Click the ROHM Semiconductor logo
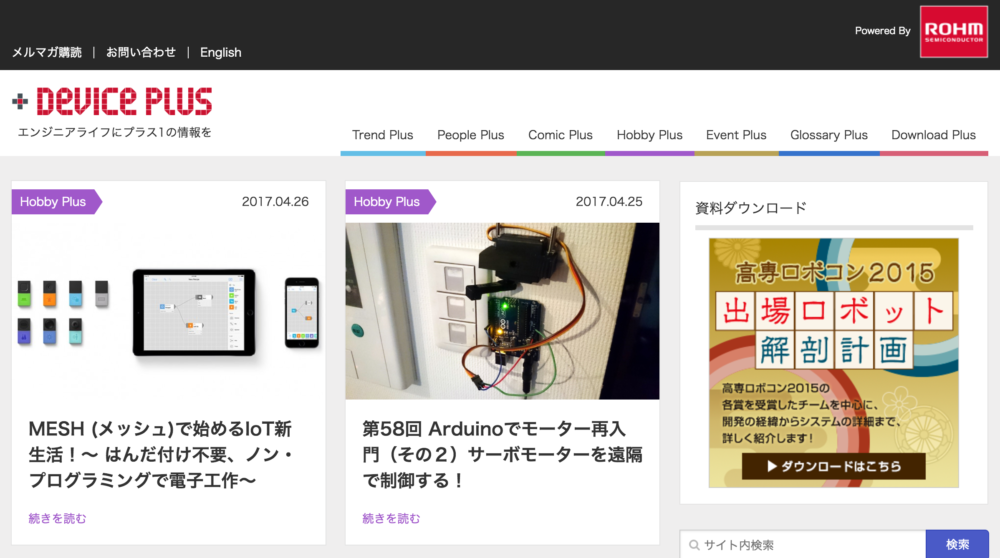This screenshot has height=558, width=1000. pos(953,32)
